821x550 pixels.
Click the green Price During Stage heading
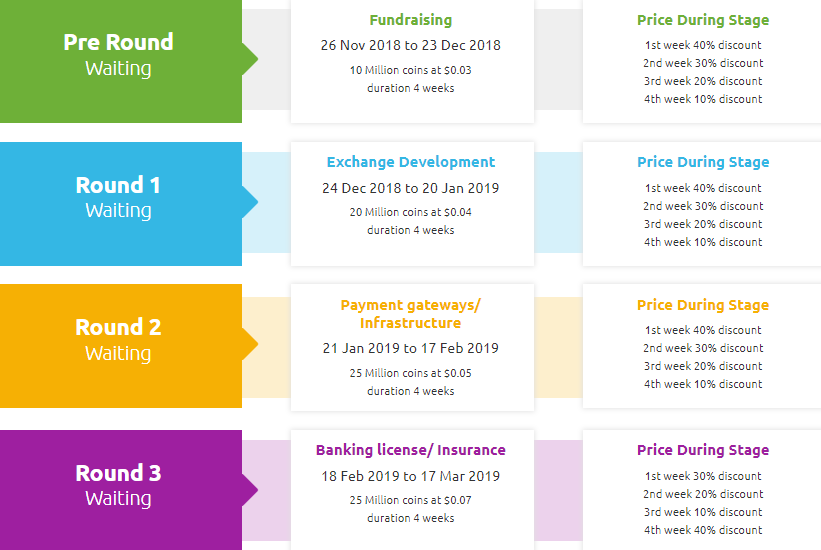coord(703,20)
